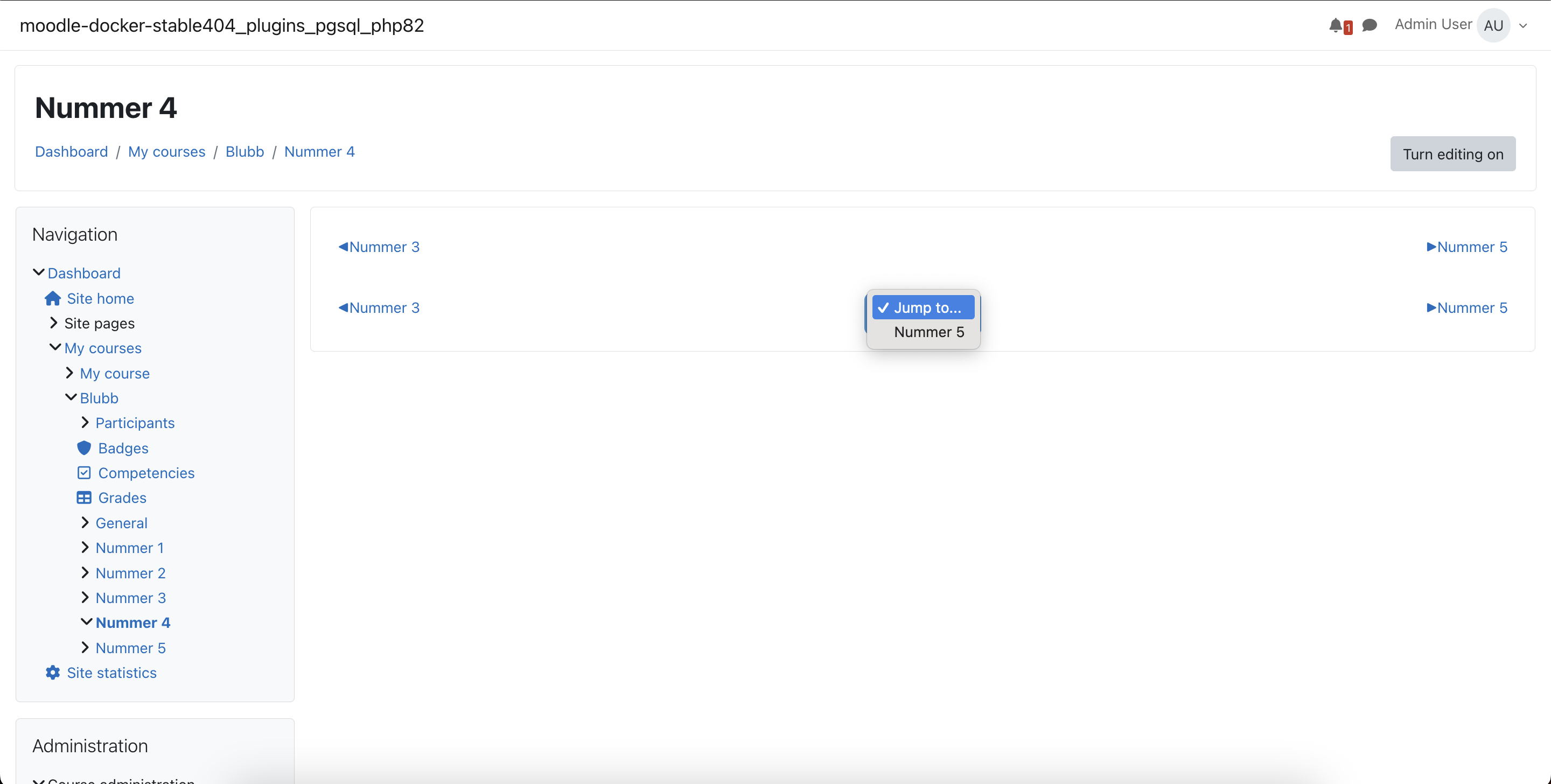This screenshot has width=1551, height=784.
Task: Open Site home in navigation
Action: (x=101, y=299)
